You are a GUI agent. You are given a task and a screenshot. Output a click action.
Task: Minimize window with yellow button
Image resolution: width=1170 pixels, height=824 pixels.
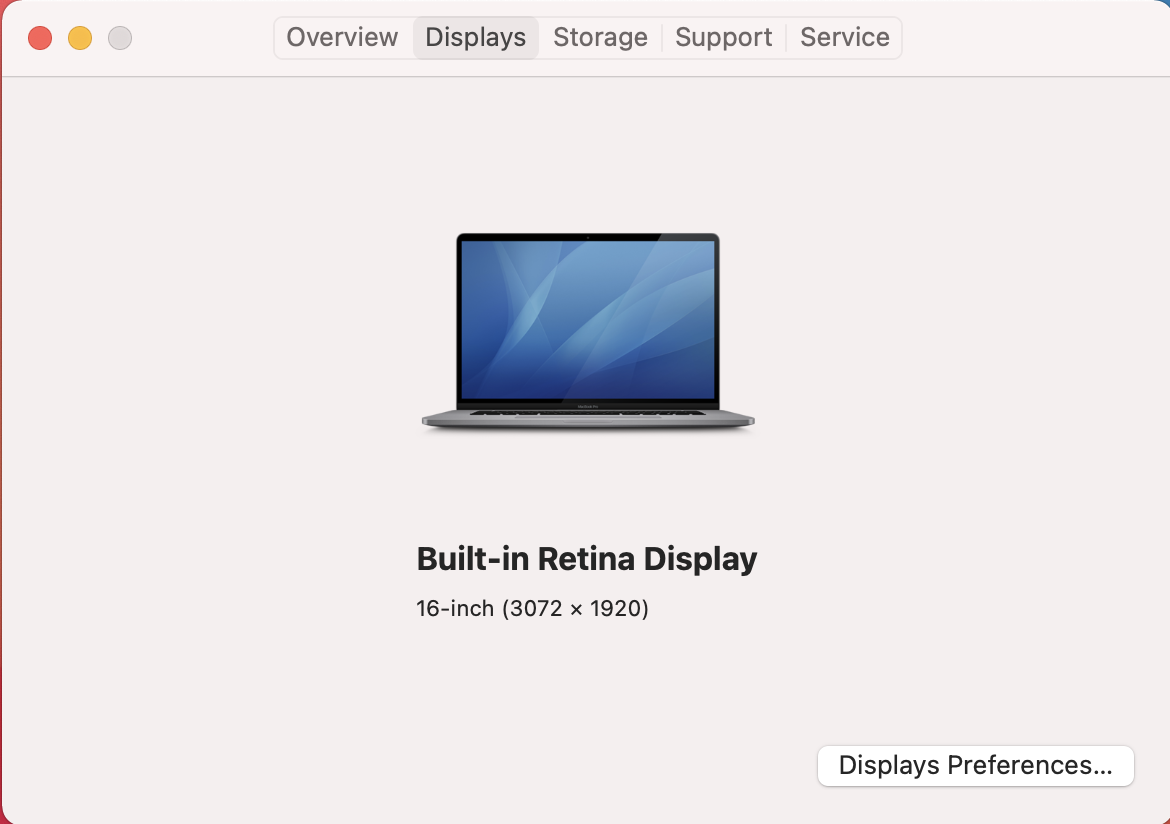(80, 38)
